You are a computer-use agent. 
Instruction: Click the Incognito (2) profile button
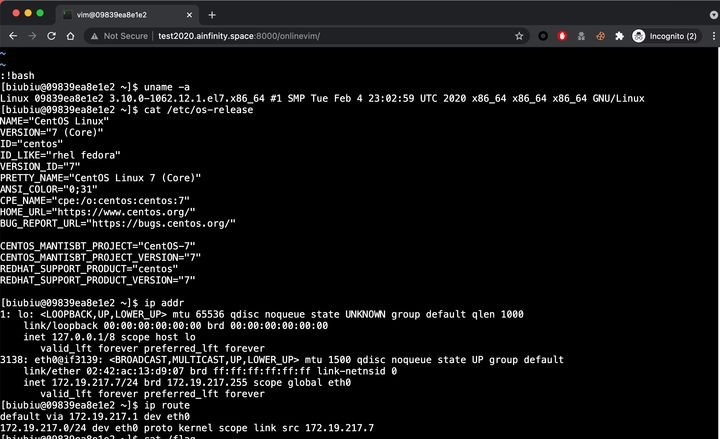665,36
